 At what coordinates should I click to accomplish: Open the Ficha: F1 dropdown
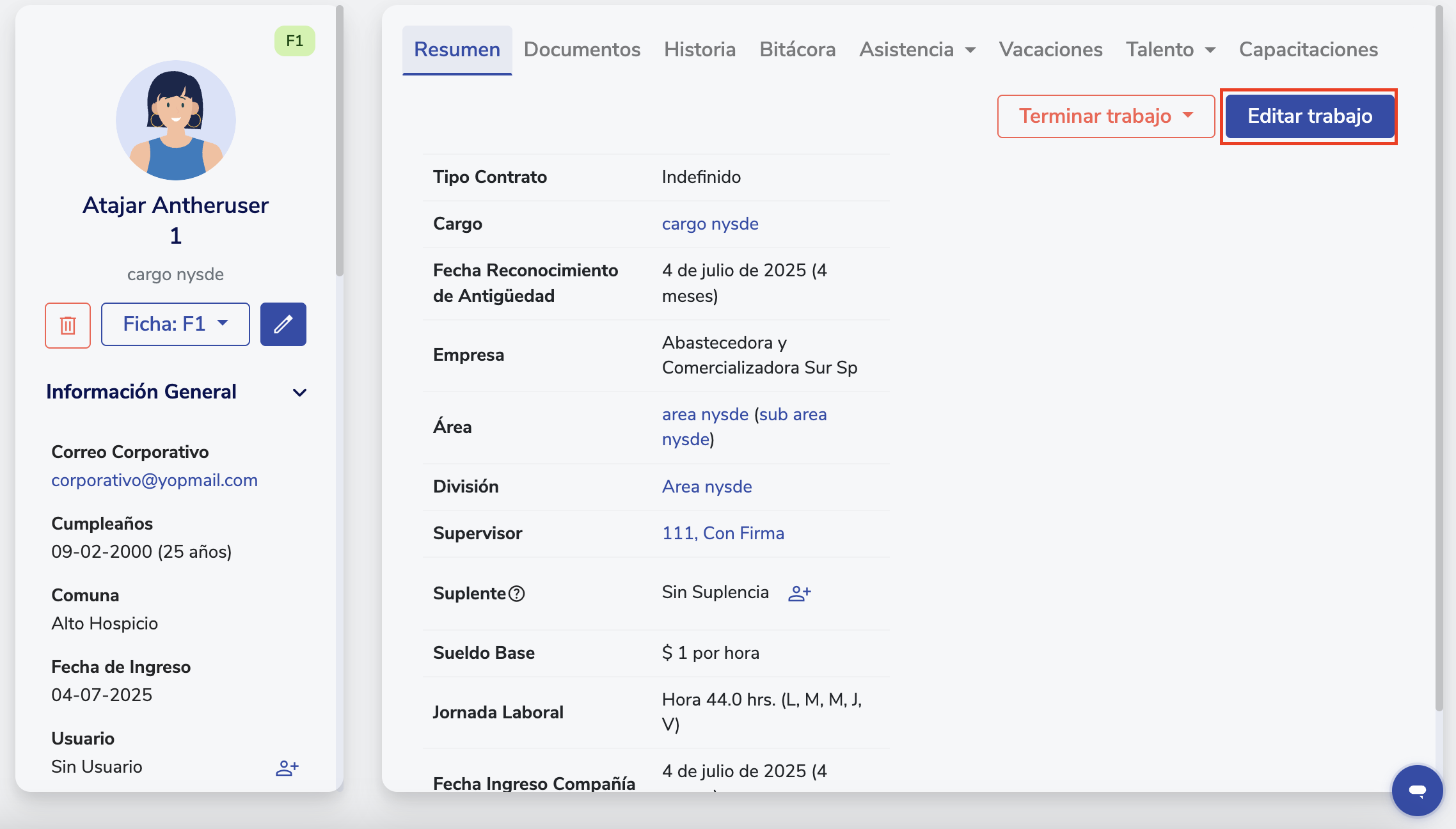pos(175,324)
